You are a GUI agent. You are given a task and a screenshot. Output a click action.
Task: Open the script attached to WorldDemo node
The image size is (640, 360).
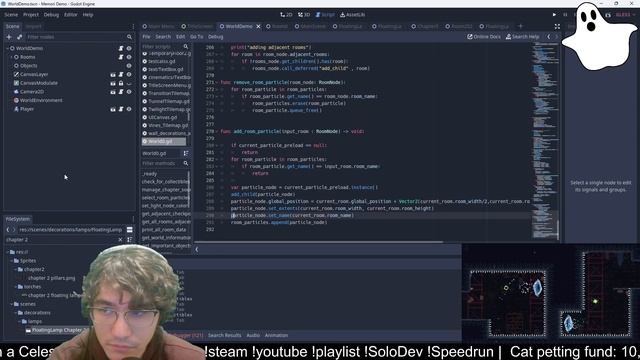pyautogui.click(x=121, y=48)
